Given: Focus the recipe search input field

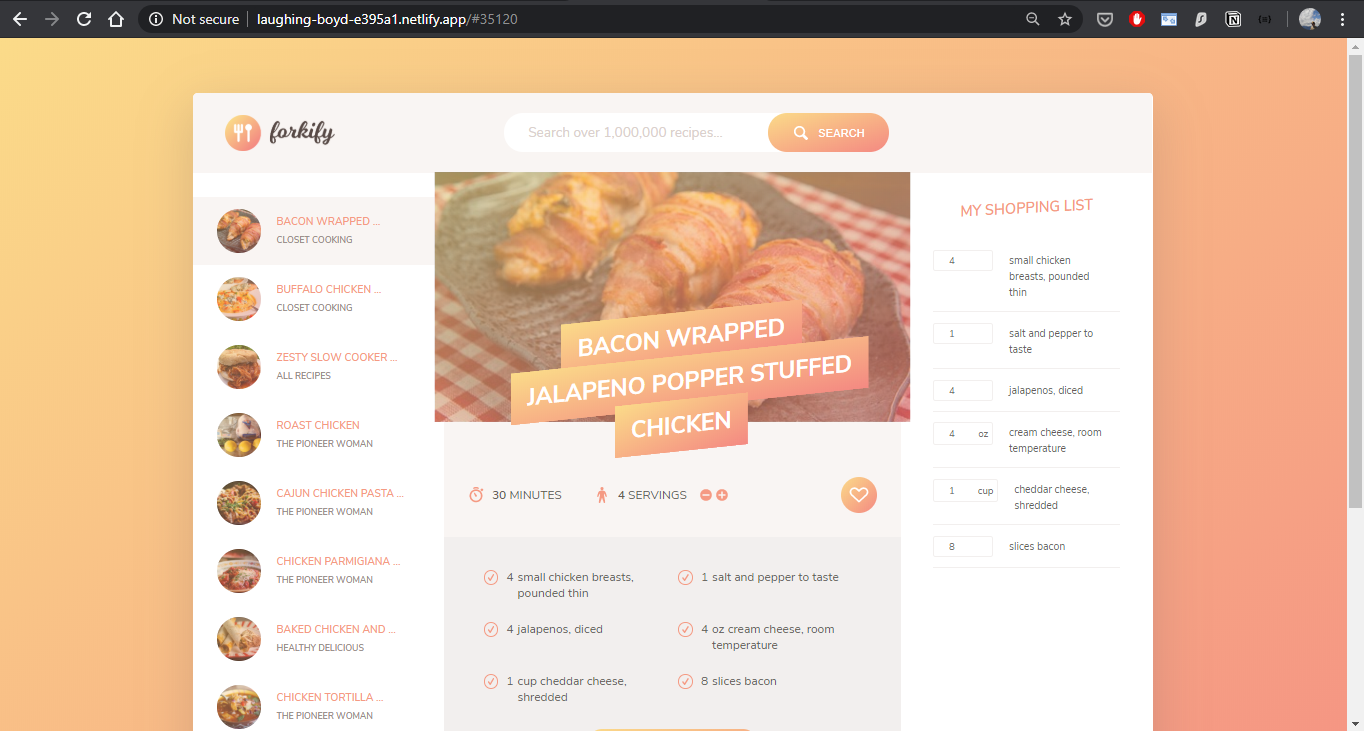Looking at the screenshot, I should [636, 133].
